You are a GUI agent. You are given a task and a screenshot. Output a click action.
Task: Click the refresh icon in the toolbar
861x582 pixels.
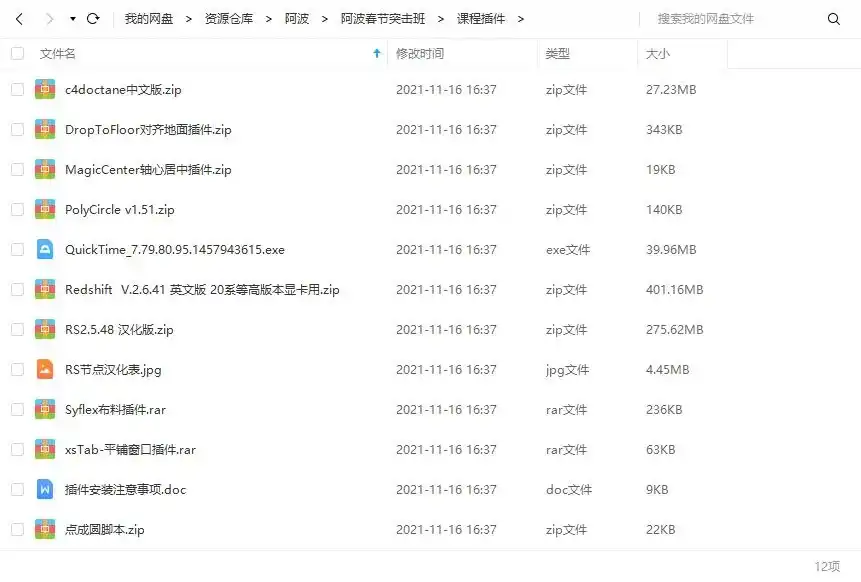coord(94,17)
